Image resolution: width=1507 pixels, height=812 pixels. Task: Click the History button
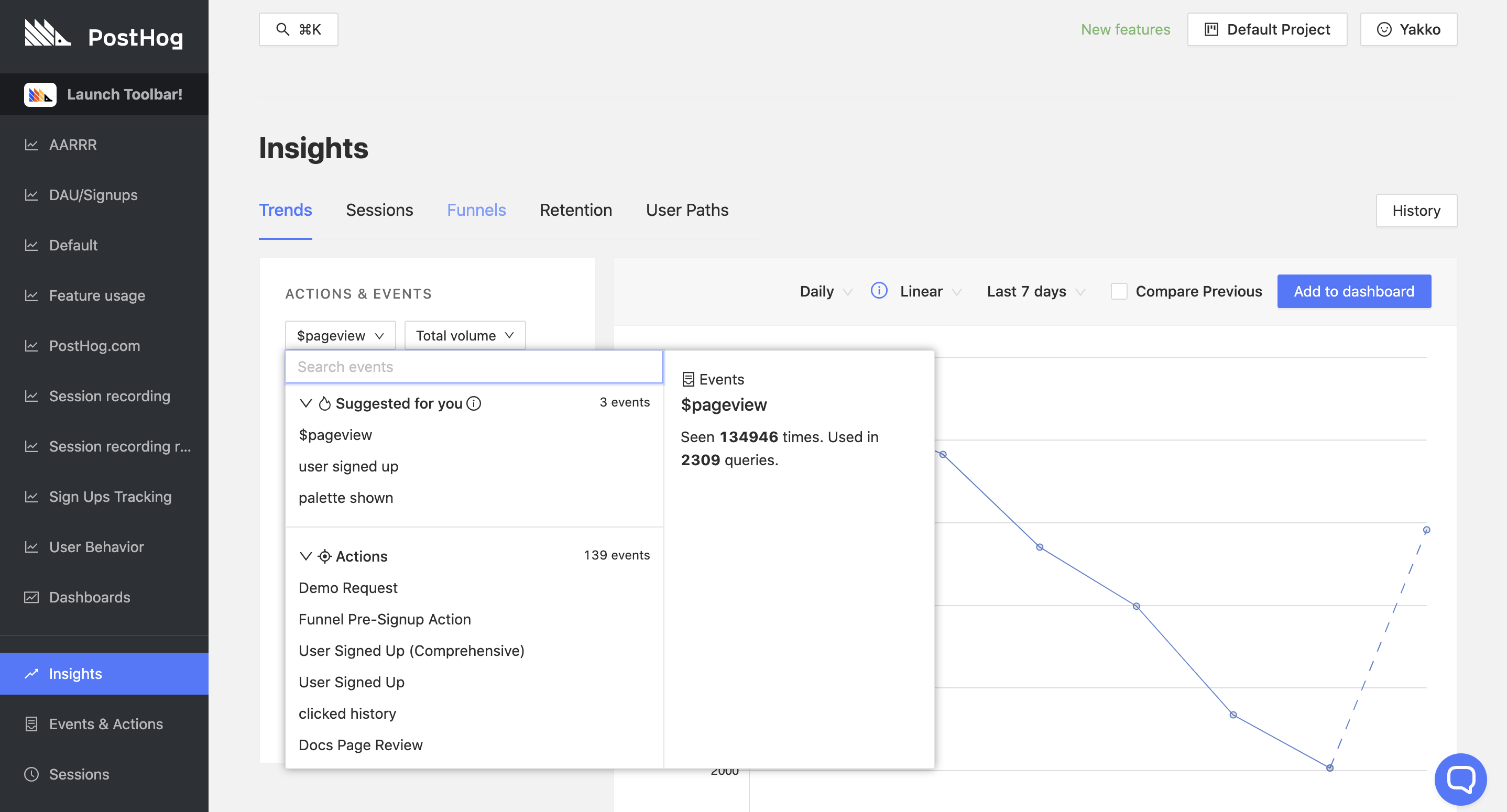[1416, 210]
